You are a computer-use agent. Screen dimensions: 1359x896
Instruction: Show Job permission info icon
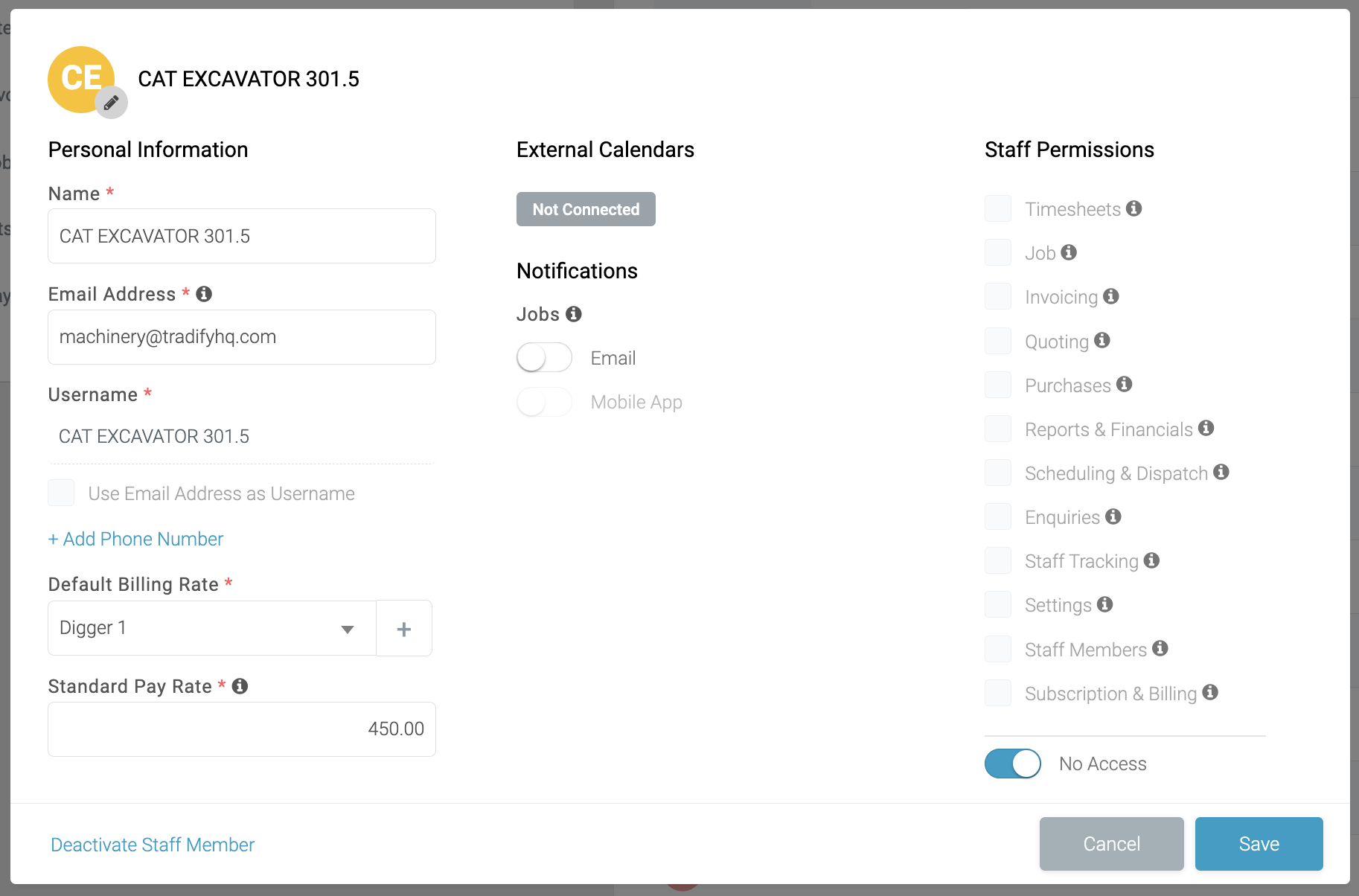pos(1069,252)
